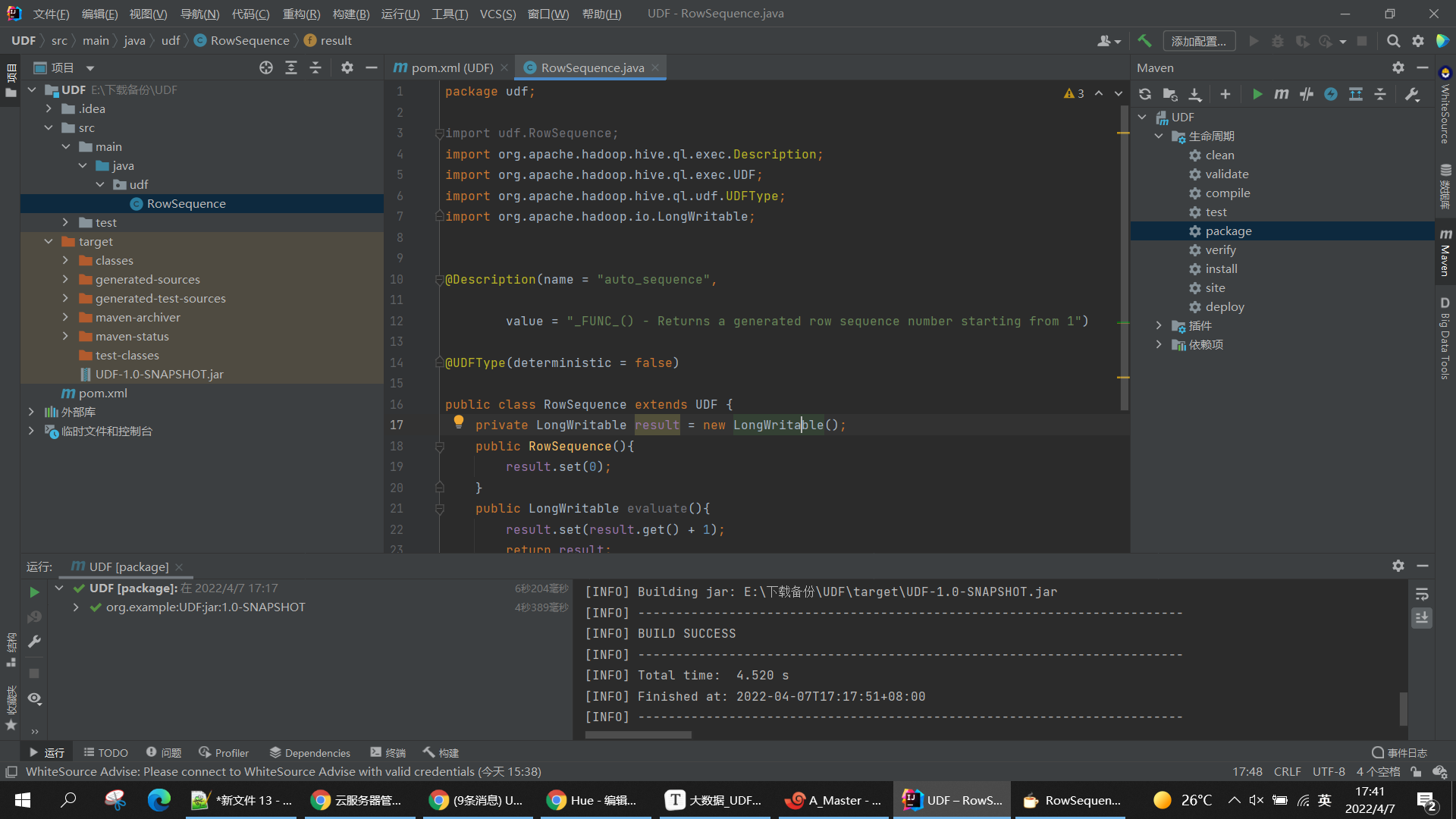This screenshot has height=819, width=1456.
Task: Select the package lifecycle goal
Action: 1228,231
